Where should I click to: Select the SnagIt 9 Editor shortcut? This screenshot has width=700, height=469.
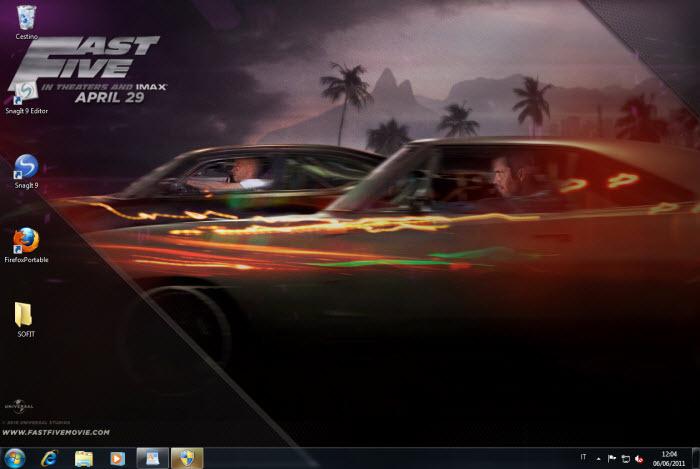pyautogui.click(x=26, y=98)
